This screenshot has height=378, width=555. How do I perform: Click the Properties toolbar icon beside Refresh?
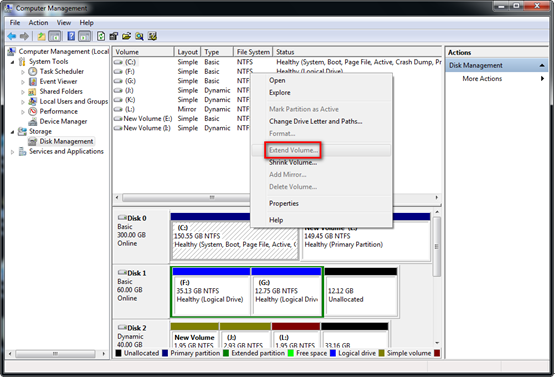(114, 36)
